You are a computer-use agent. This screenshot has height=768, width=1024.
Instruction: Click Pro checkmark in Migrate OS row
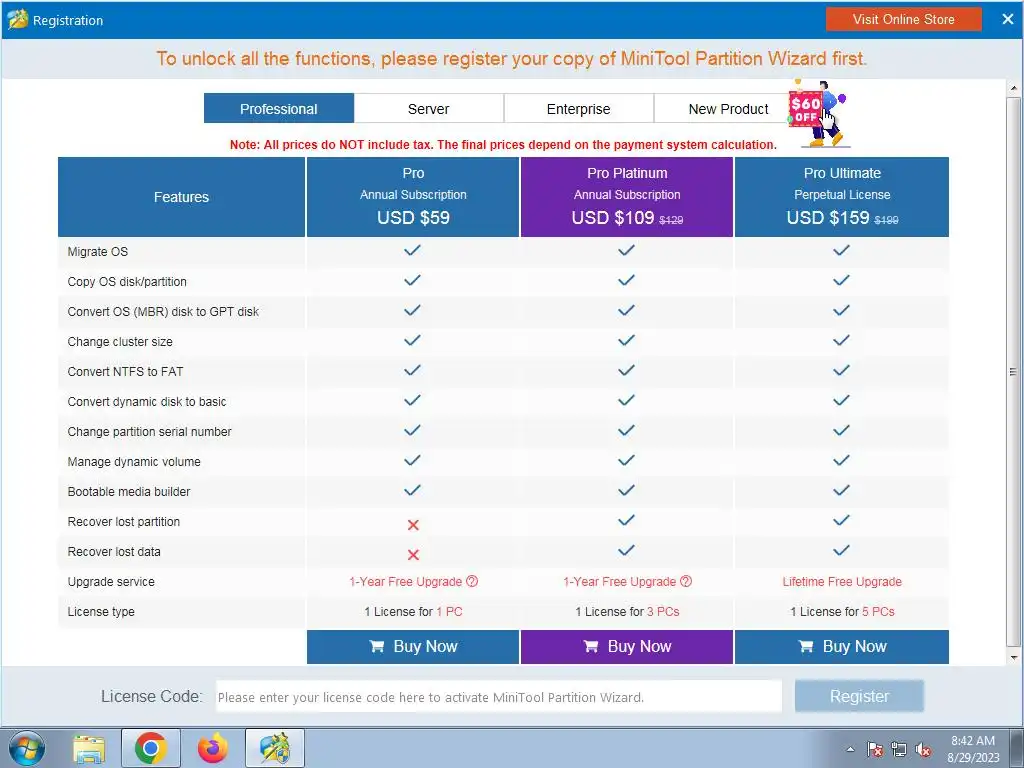[x=412, y=250]
